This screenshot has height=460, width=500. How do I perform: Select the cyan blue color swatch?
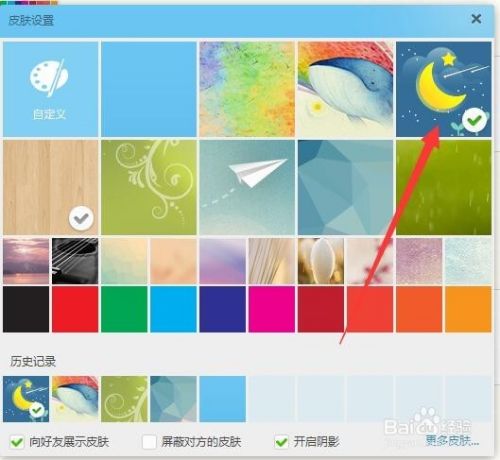(x=173, y=309)
